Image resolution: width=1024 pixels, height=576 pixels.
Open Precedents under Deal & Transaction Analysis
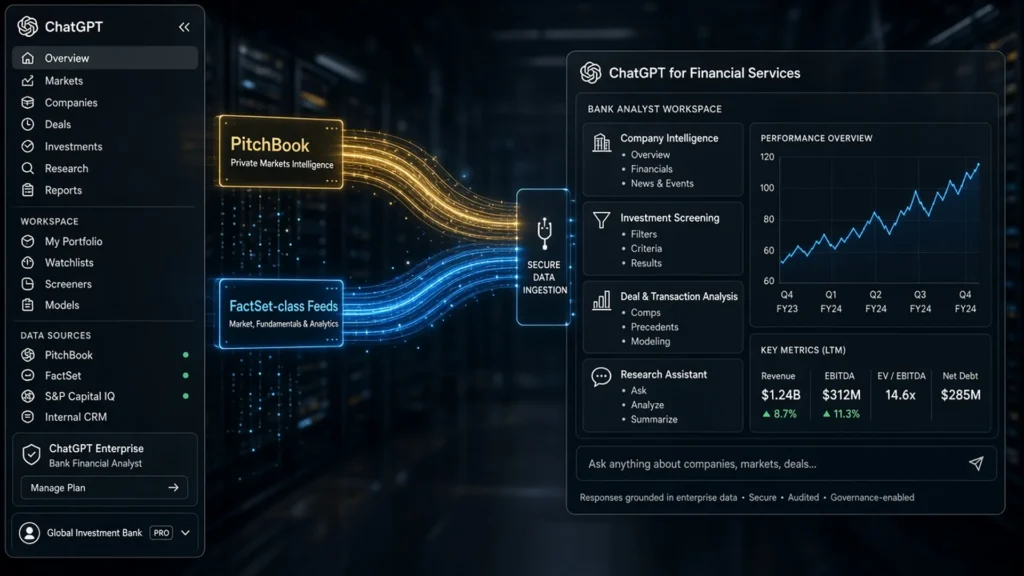pos(654,327)
